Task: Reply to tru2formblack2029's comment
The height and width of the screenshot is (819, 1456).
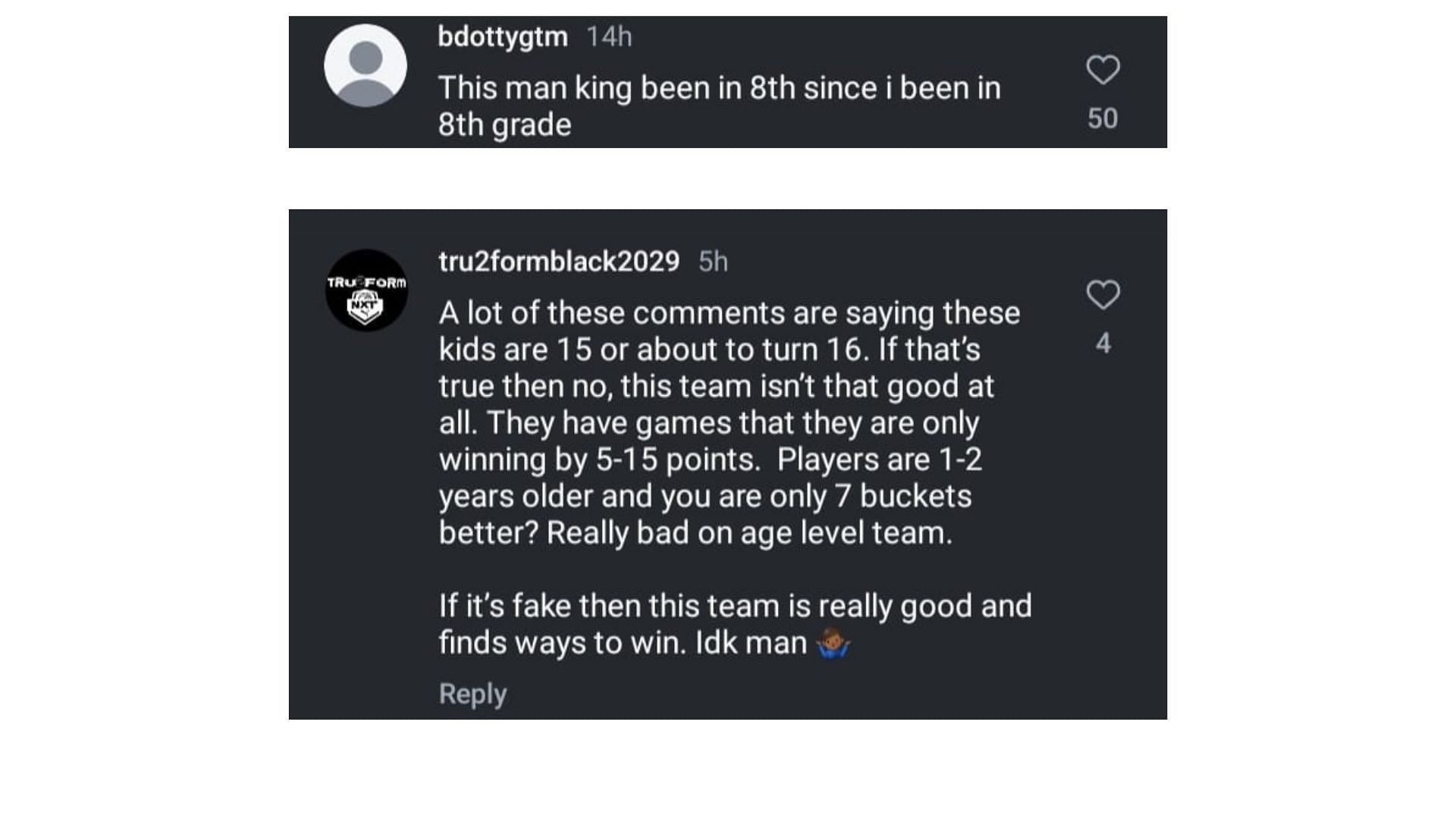Action: 472,694
